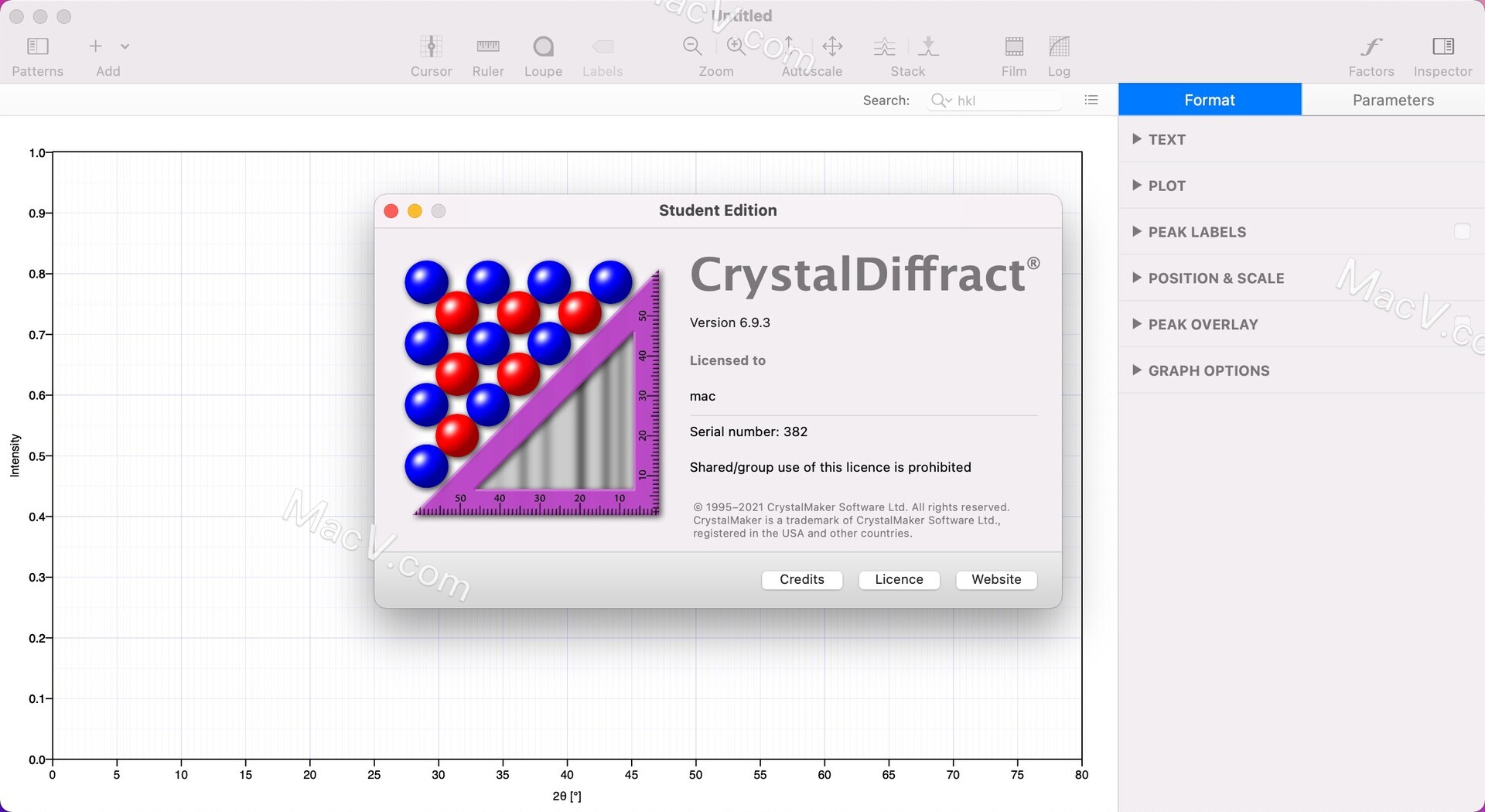Expand the GRAPH OPTIONS section
The width and height of the screenshot is (1485, 812).
(1137, 370)
